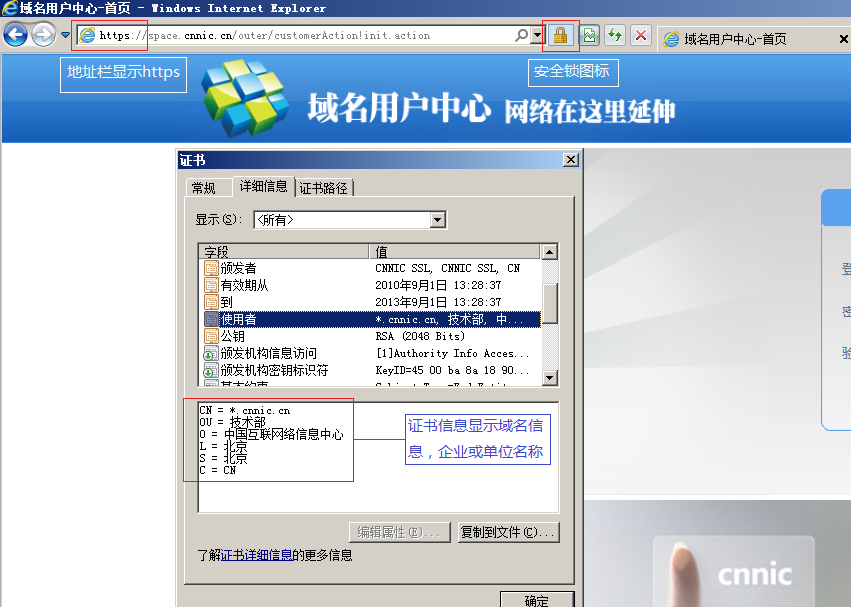Click the CN = *.cnnic.cn detail line
851x607 pixels.
point(245,410)
